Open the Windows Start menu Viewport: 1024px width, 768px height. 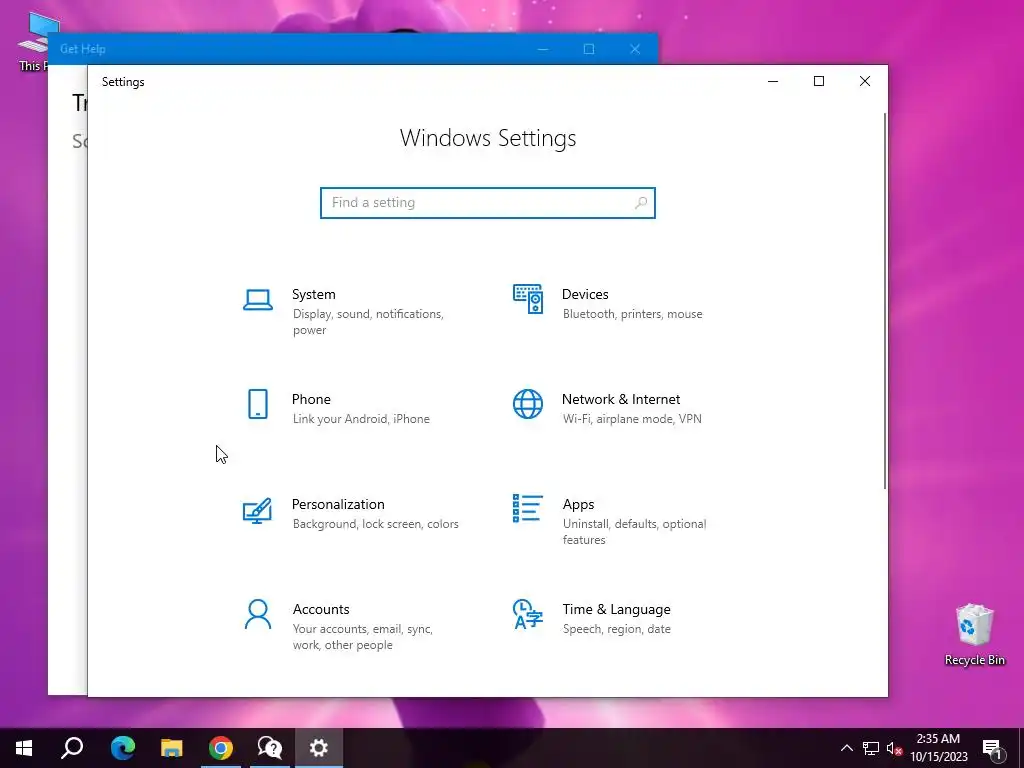click(24, 748)
